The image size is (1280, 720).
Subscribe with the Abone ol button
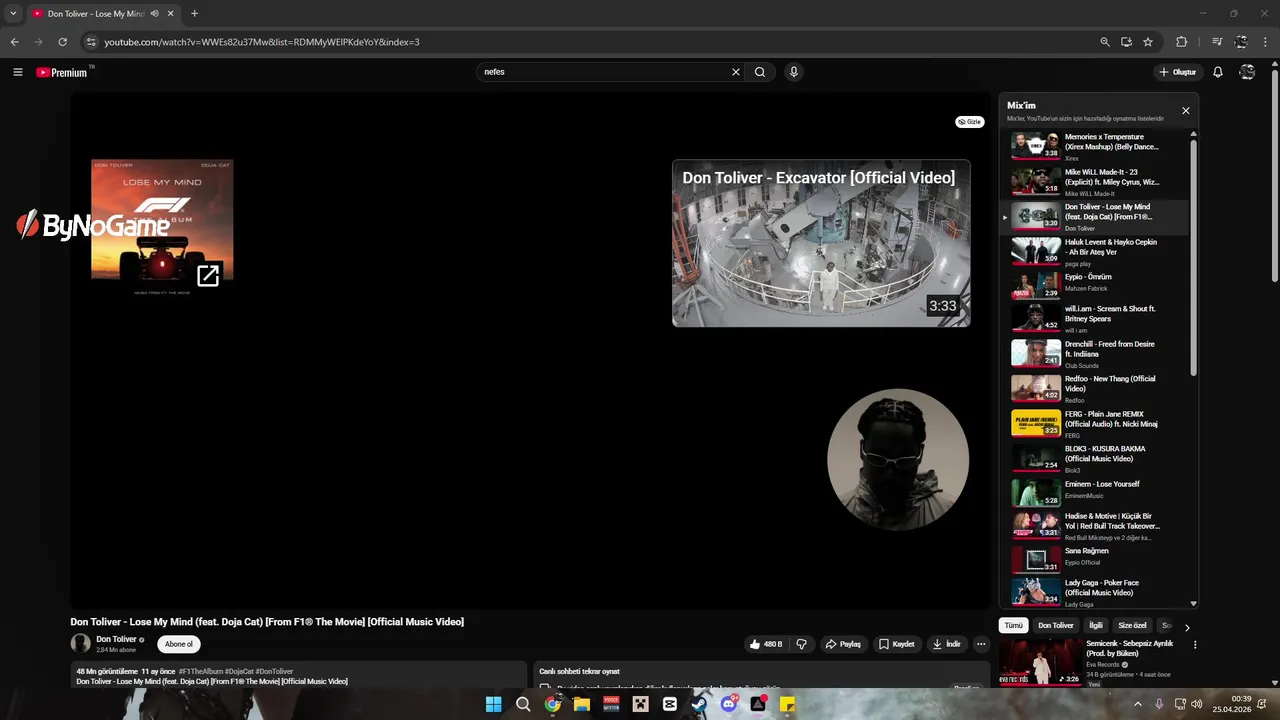(178, 644)
